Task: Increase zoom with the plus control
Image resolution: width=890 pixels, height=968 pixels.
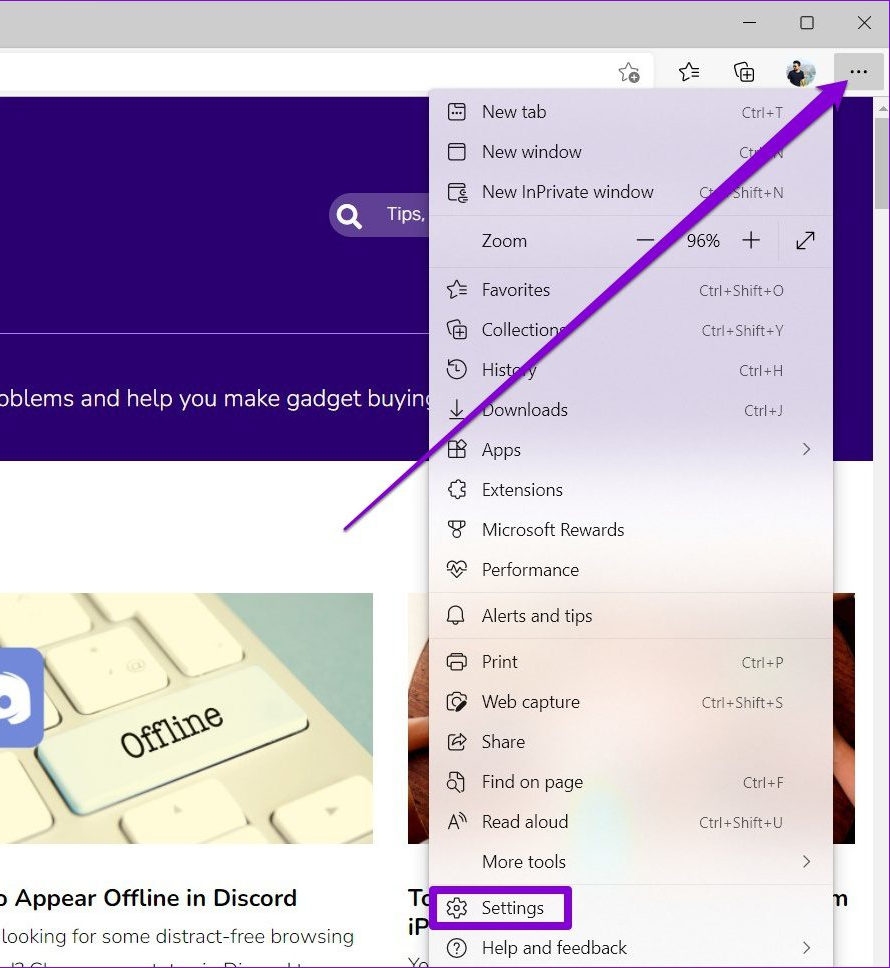Action: pyautogui.click(x=751, y=240)
